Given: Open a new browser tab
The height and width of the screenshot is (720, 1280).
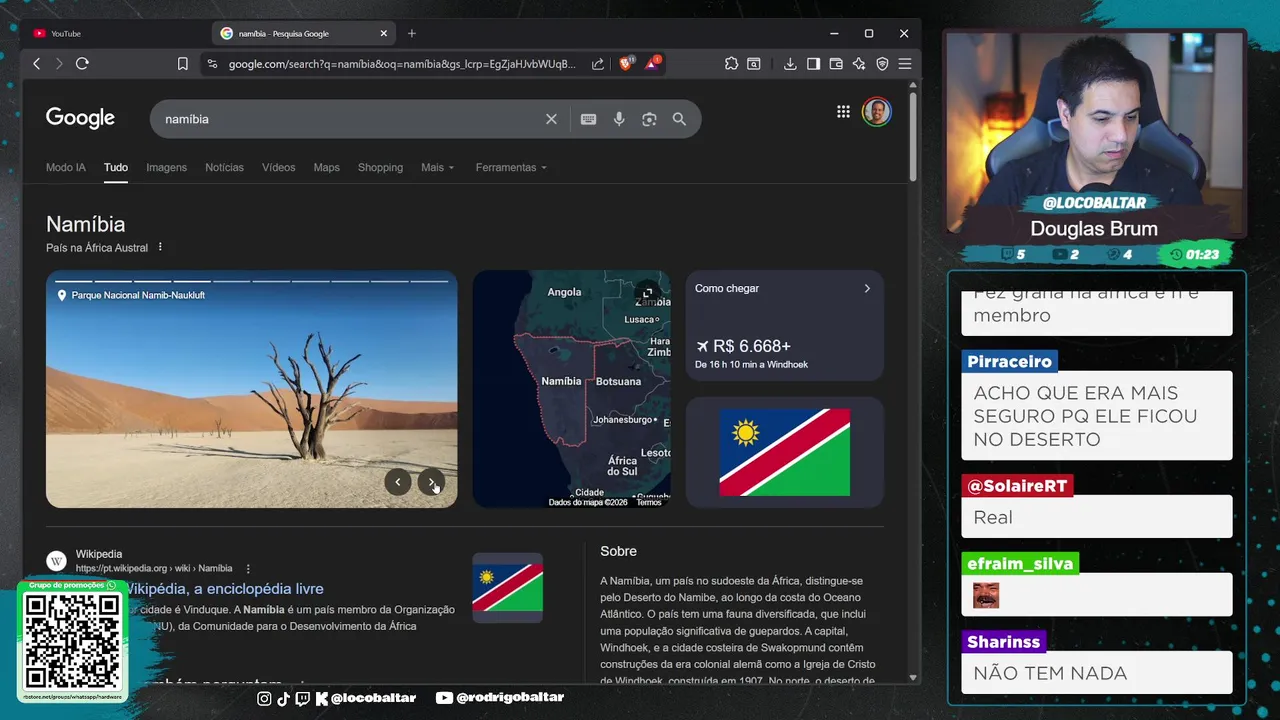Looking at the screenshot, I should [412, 33].
